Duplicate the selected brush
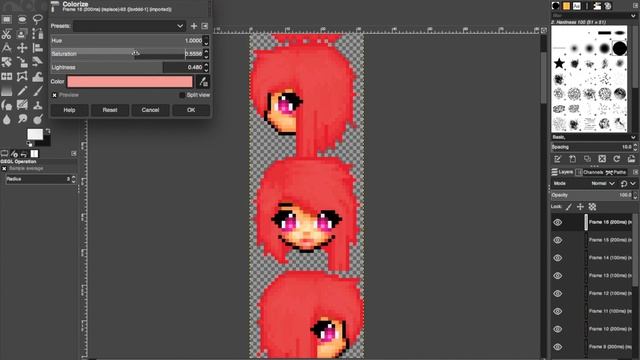Screen dimensions: 640x360 587,159
